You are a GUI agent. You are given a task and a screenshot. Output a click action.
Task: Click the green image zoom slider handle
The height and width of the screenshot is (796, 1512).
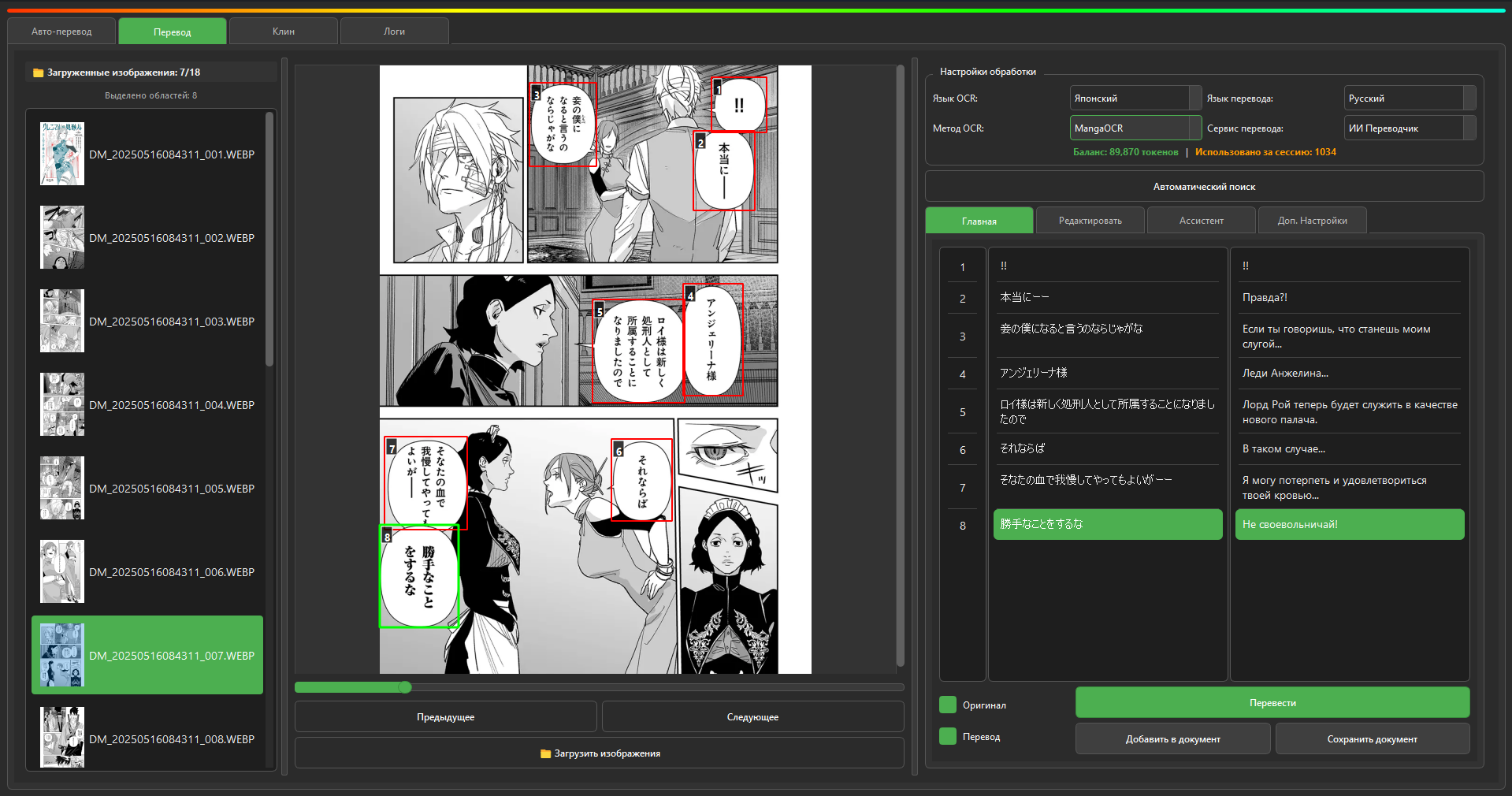point(405,687)
